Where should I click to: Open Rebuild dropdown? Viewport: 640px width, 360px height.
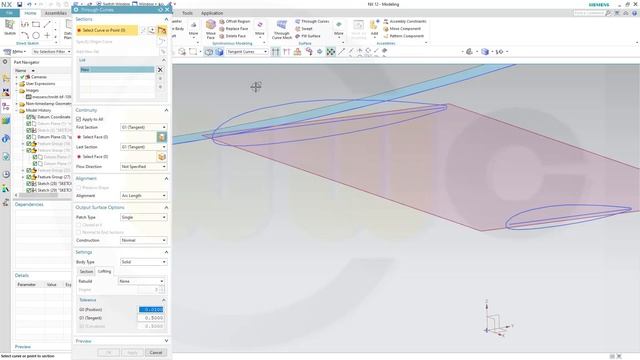(x=142, y=281)
